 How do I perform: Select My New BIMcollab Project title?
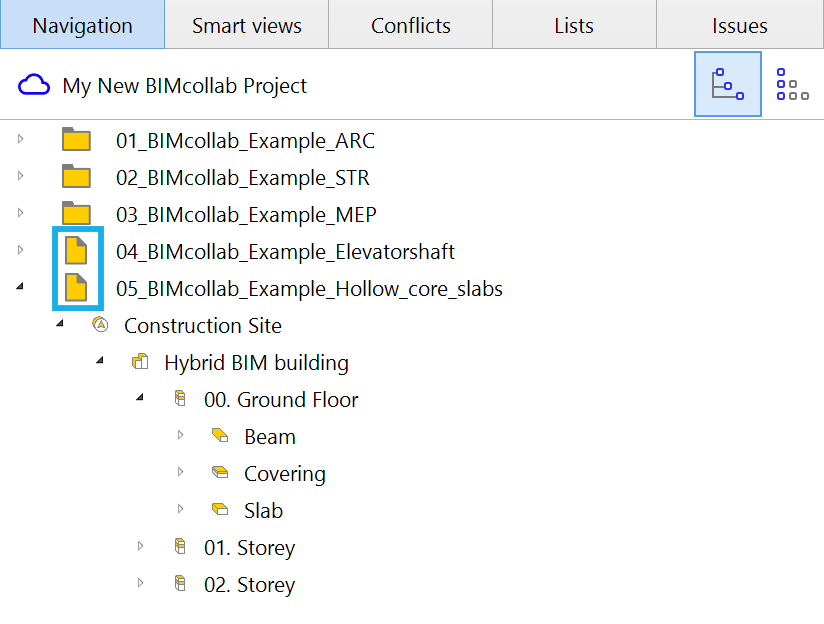[184, 86]
